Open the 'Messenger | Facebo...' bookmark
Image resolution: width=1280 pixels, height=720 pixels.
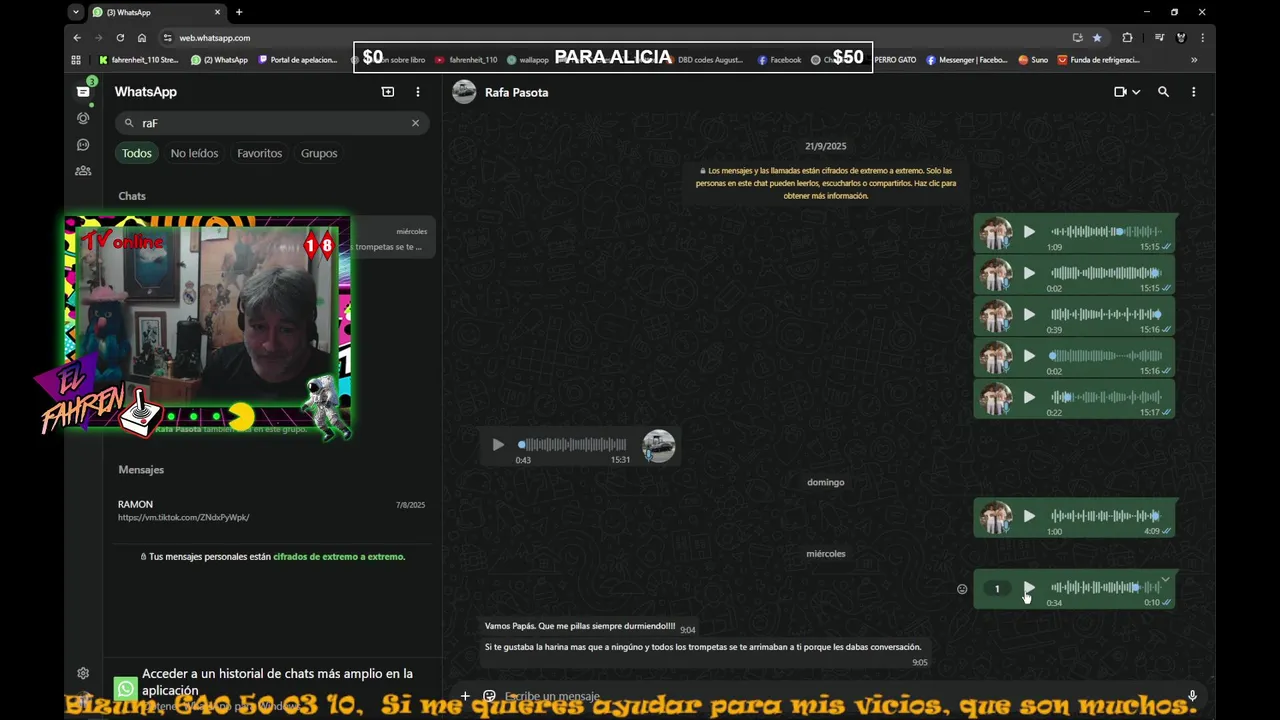(966, 60)
